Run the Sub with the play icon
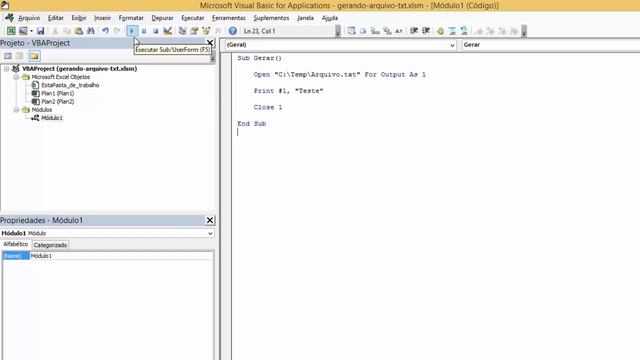The width and height of the screenshot is (640, 360). click(x=131, y=31)
